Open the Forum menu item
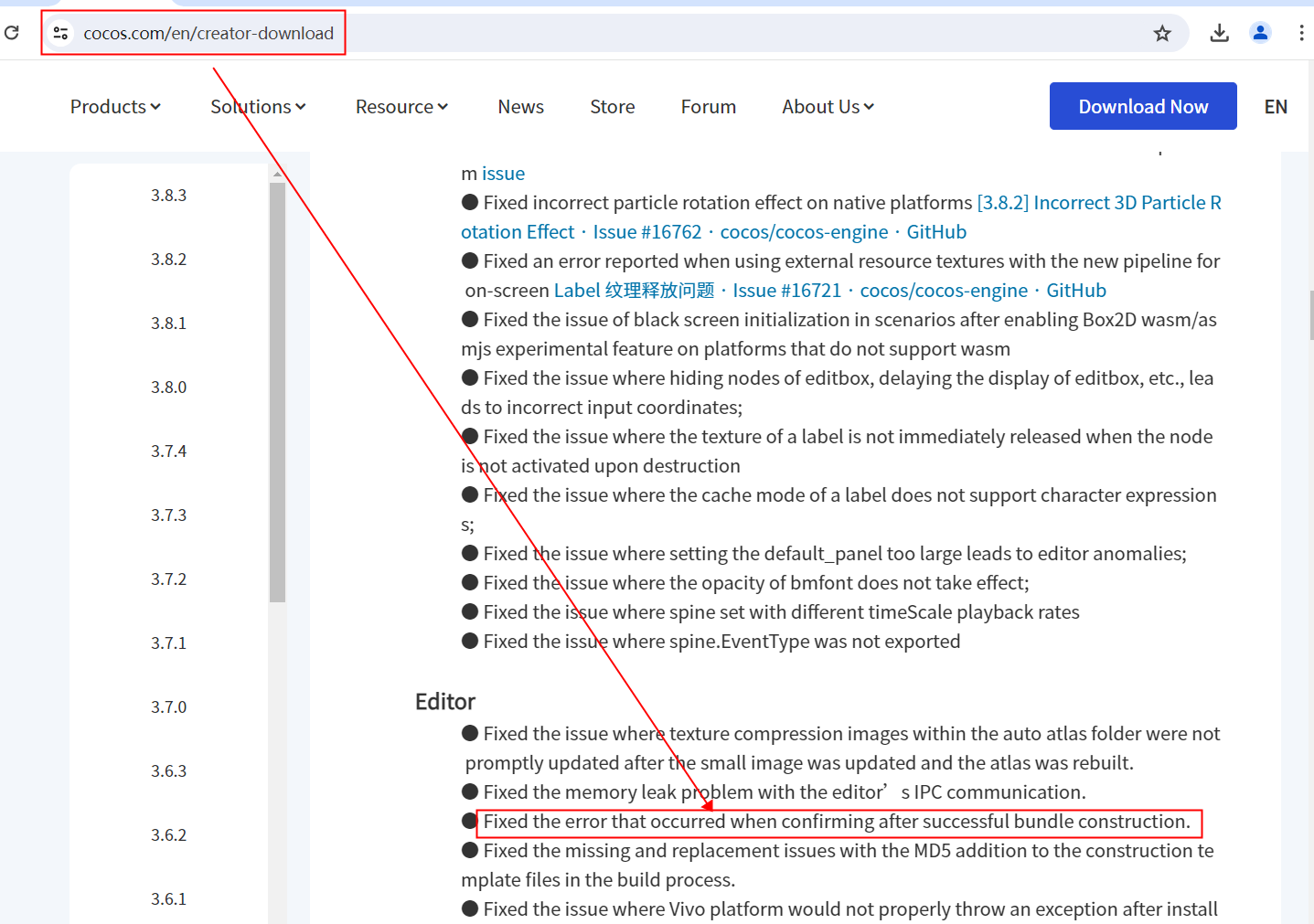 click(x=709, y=107)
